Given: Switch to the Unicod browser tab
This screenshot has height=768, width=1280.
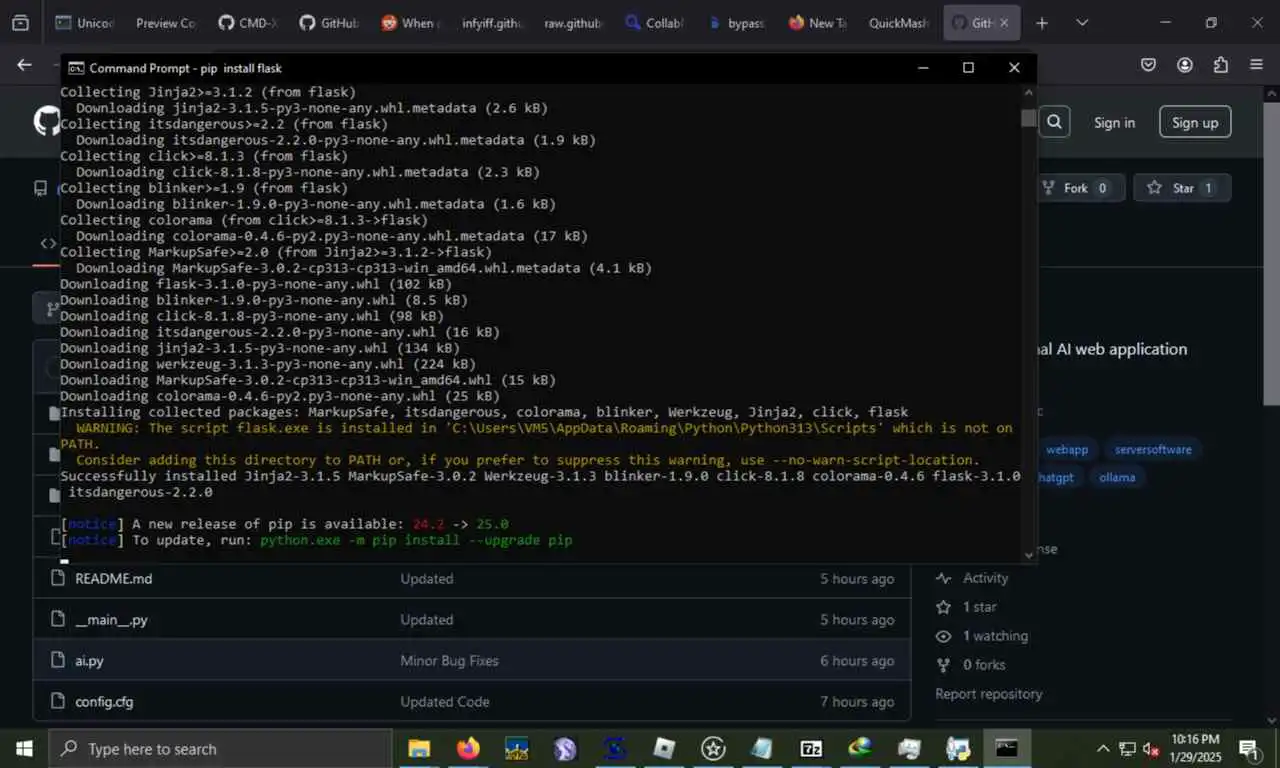Looking at the screenshot, I should point(85,23).
